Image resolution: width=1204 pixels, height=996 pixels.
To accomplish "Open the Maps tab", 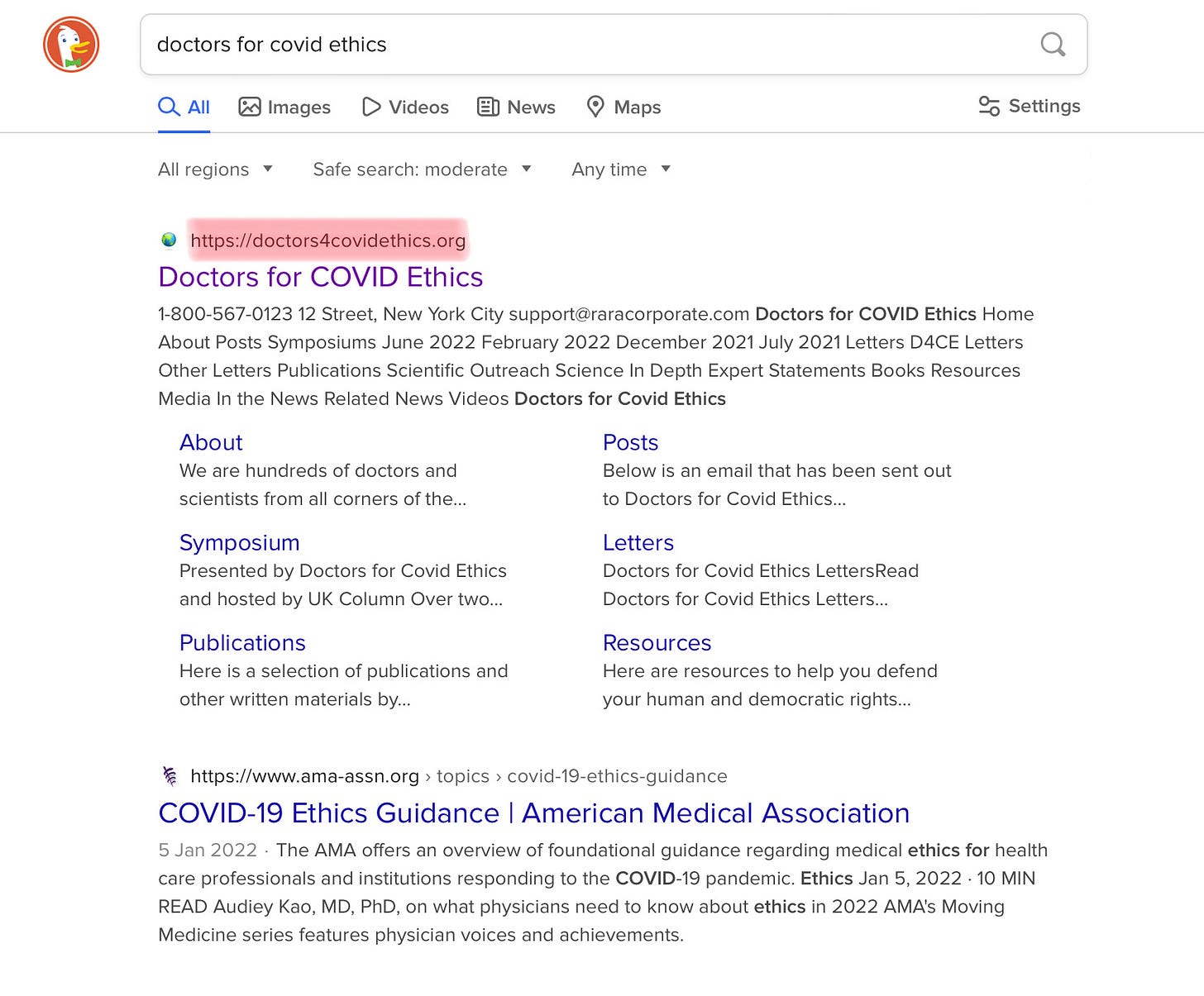I will [623, 107].
